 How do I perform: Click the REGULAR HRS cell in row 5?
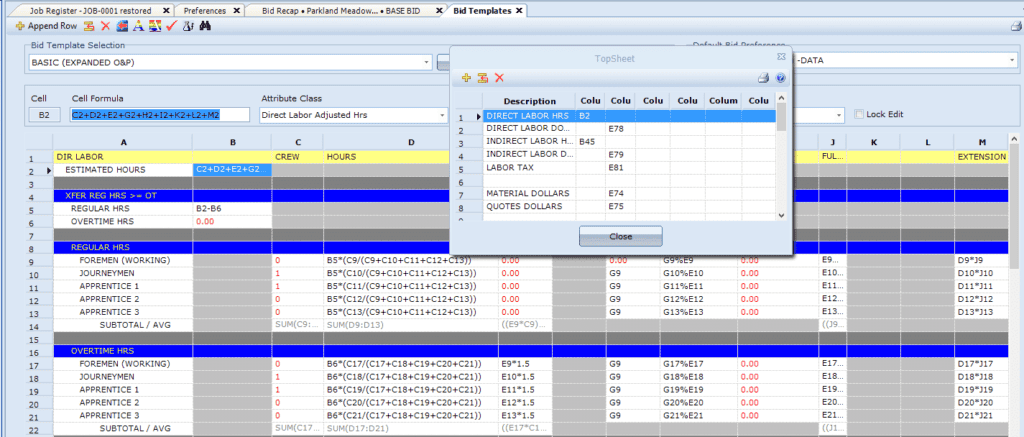(x=123, y=209)
